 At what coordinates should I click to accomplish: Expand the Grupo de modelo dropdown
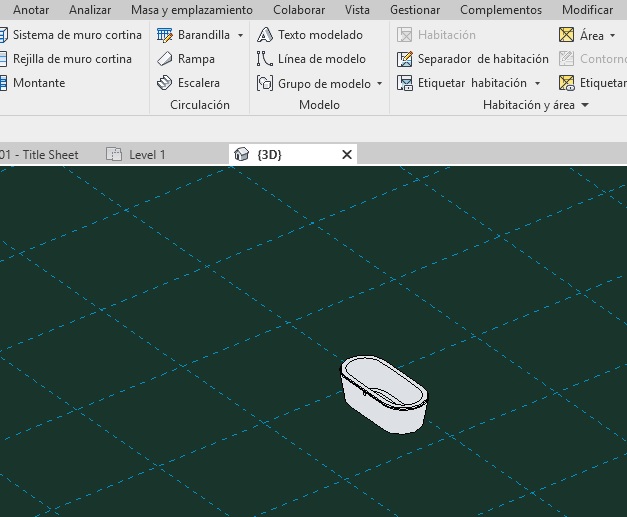380,84
